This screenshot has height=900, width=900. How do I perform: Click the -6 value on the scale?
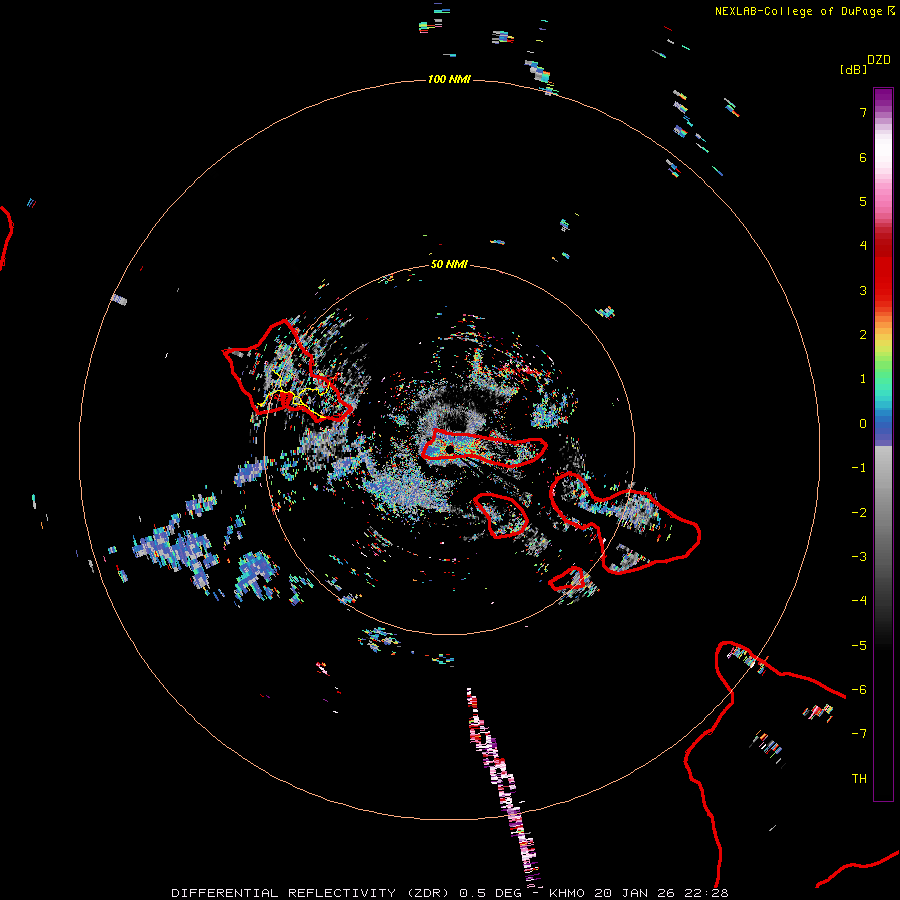[x=859, y=690]
